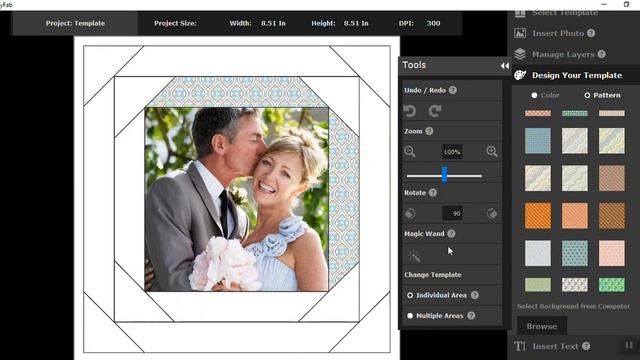
Task: Click the Redo arrow icon
Action: 435,111
